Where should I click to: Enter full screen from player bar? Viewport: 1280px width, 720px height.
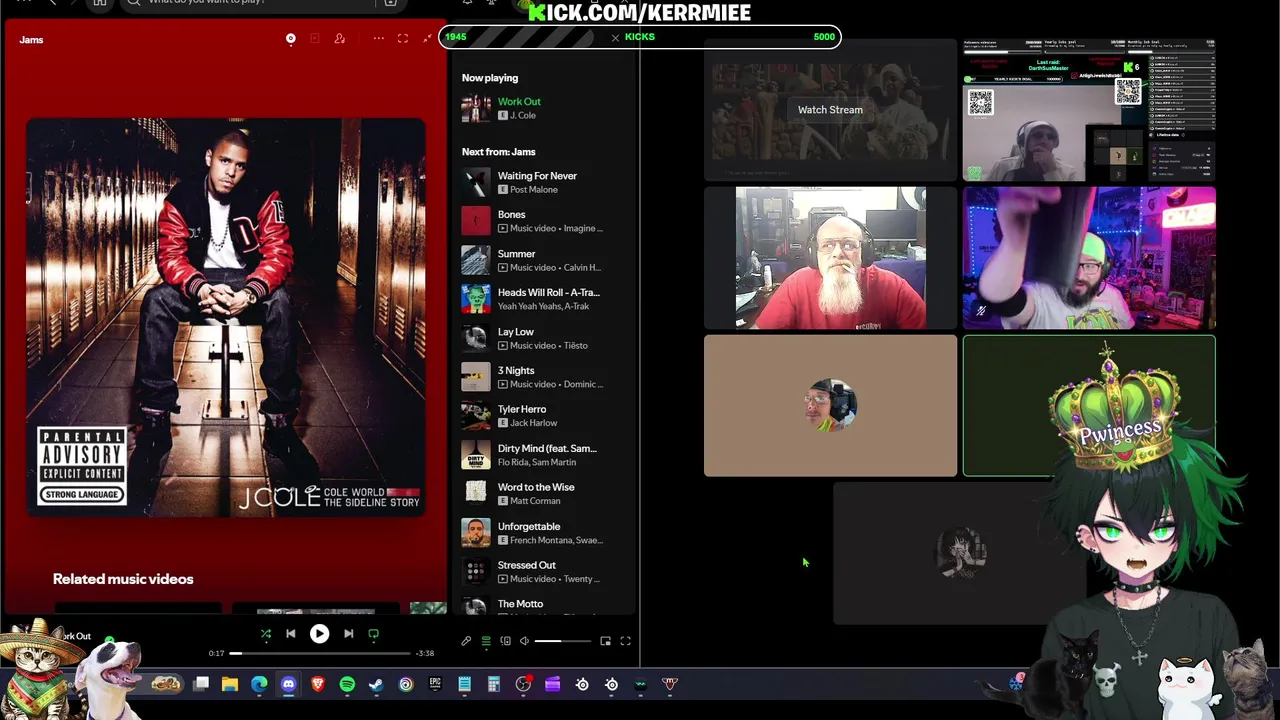(626, 641)
